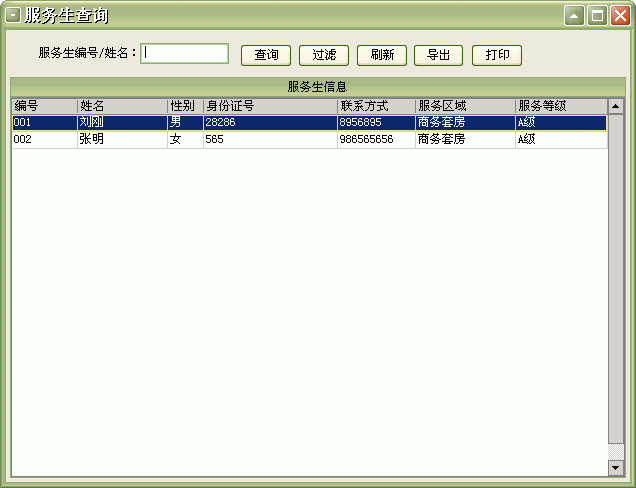Viewport: 636px width, 488px height.
Task: Click the 性别 column header
Action: pyautogui.click(x=185, y=106)
